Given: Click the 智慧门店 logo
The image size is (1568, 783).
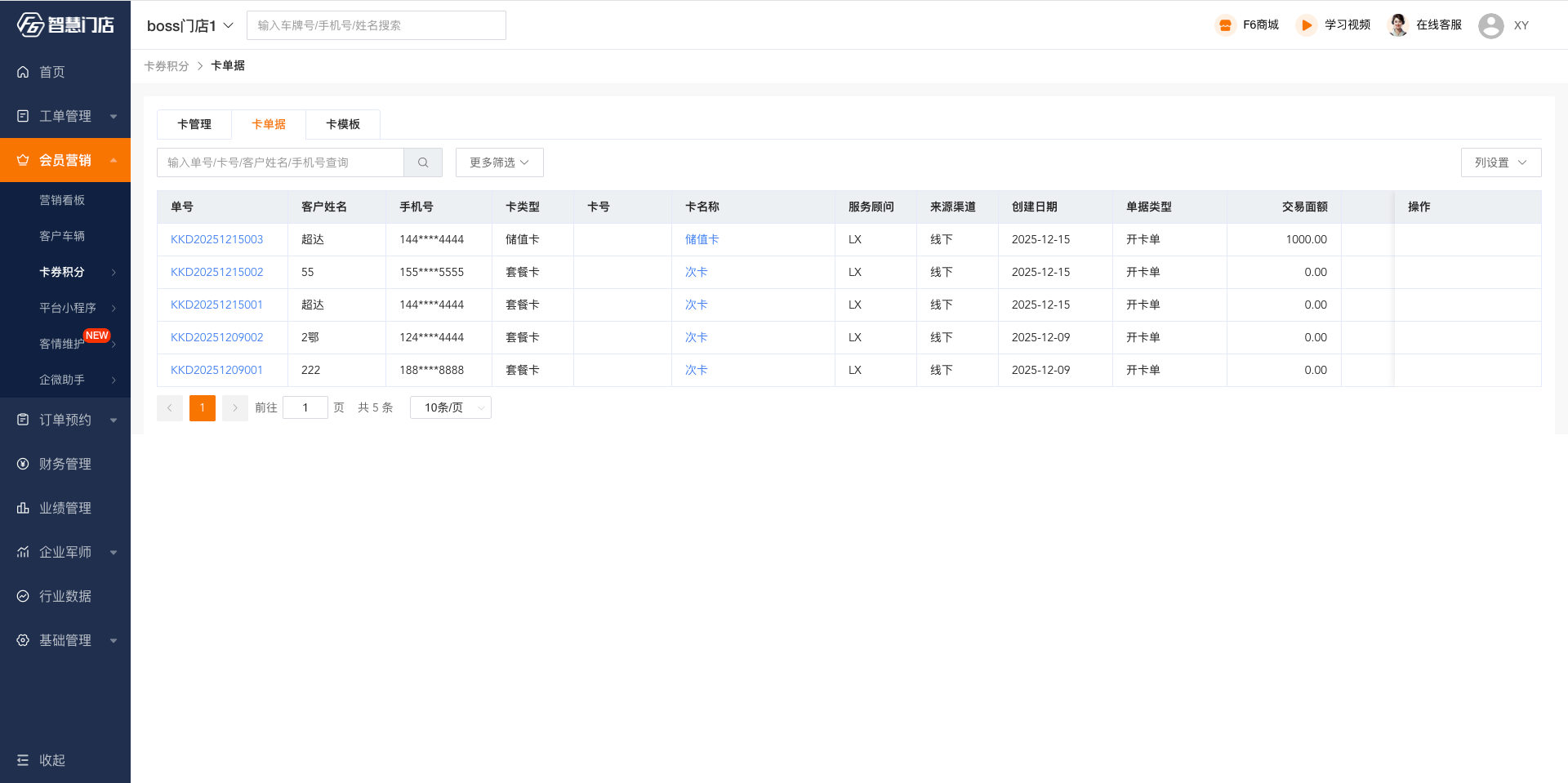Looking at the screenshot, I should (x=65, y=24).
